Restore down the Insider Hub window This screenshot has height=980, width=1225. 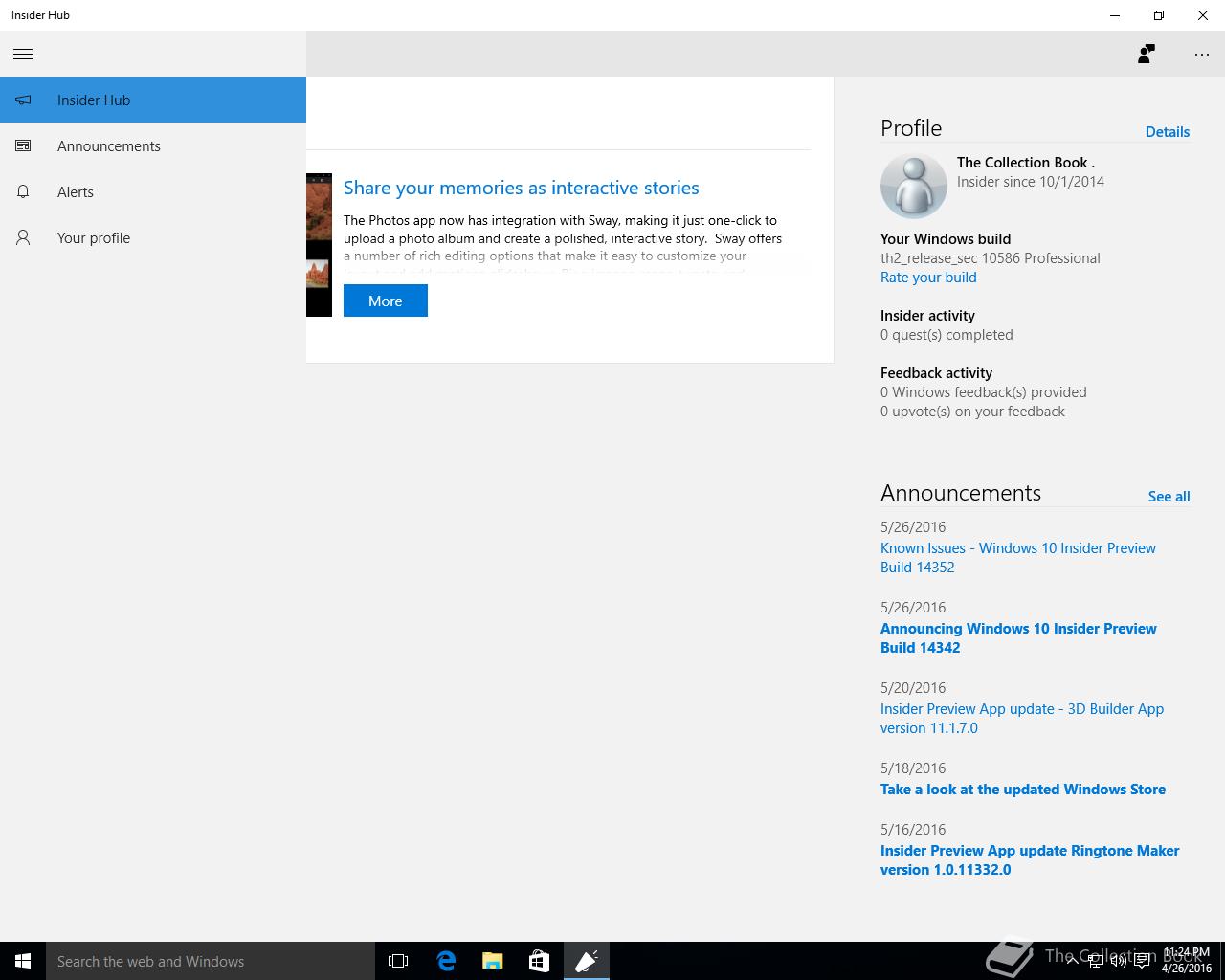(x=1159, y=15)
